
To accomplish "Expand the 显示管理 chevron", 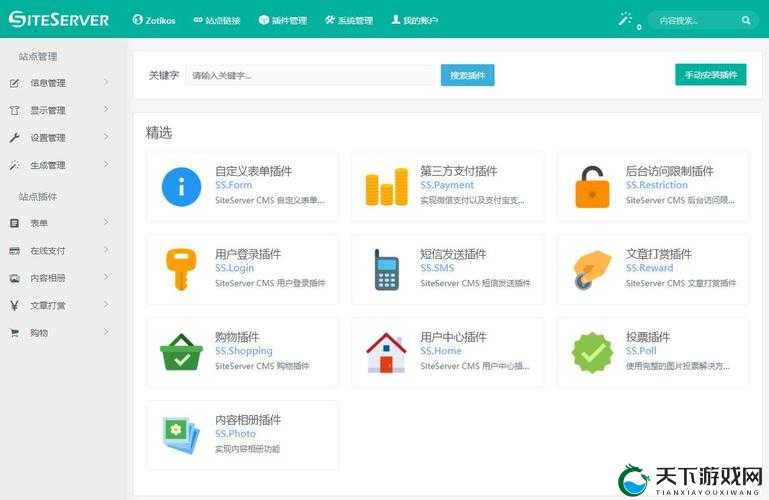I will (x=106, y=109).
